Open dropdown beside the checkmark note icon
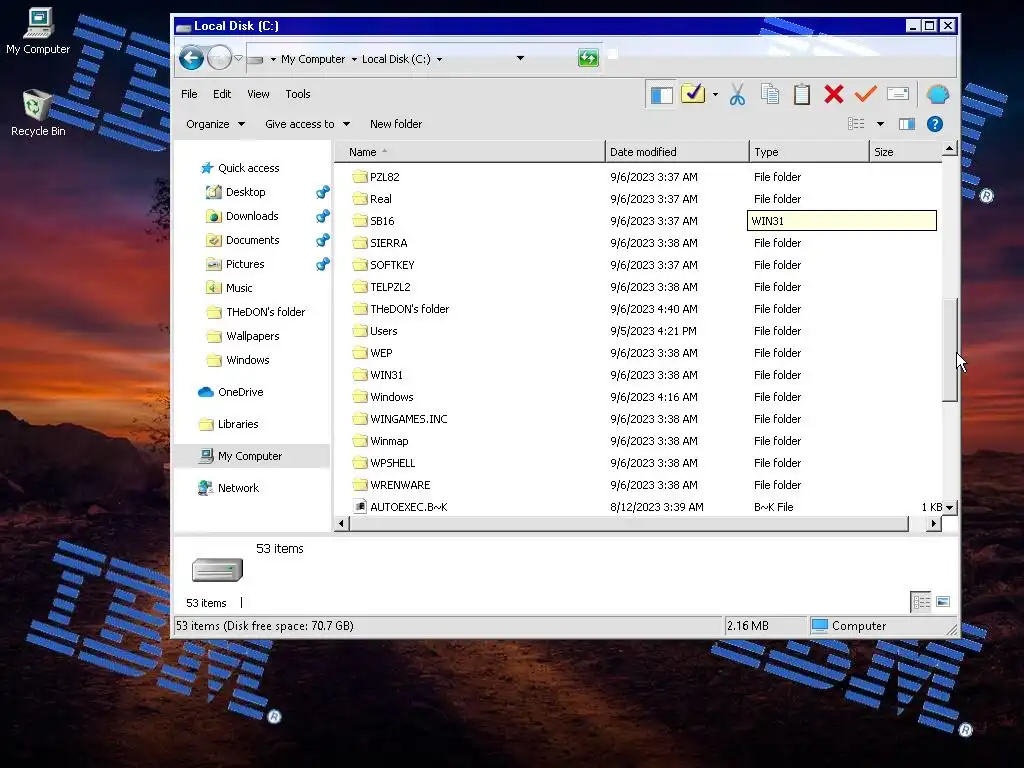The image size is (1024, 768). (x=716, y=95)
